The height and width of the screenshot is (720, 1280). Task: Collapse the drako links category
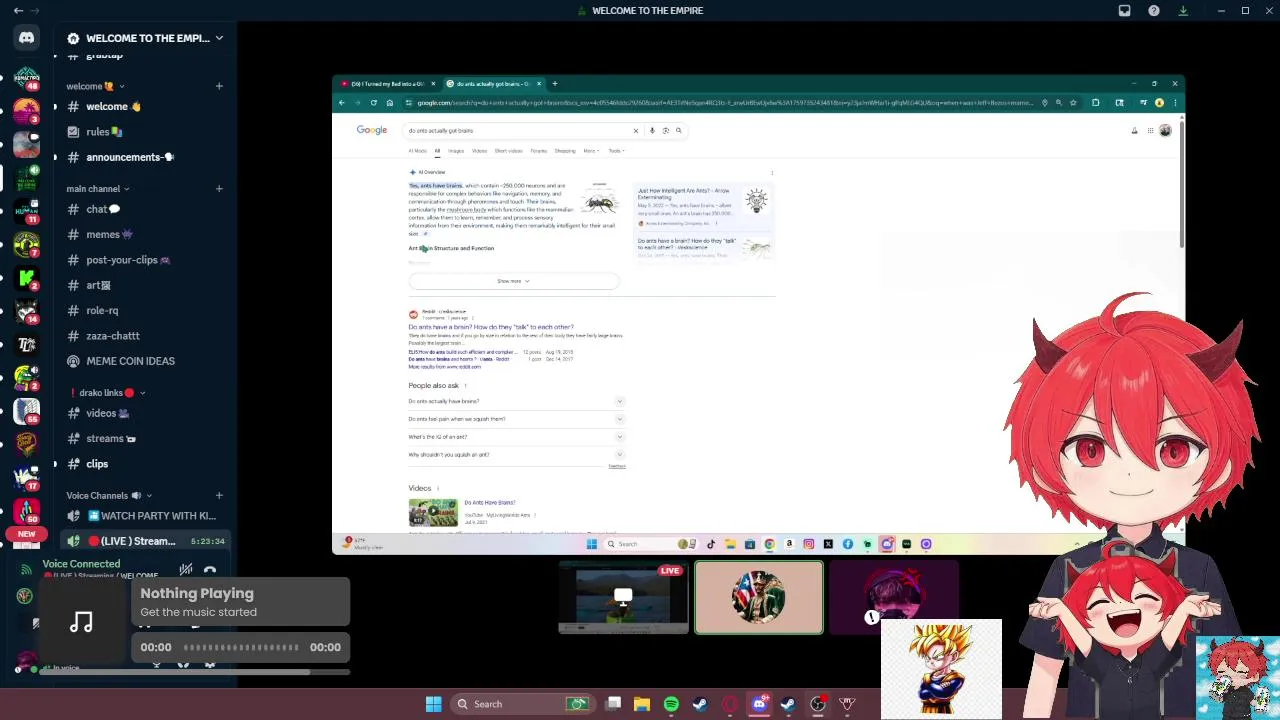(107, 393)
